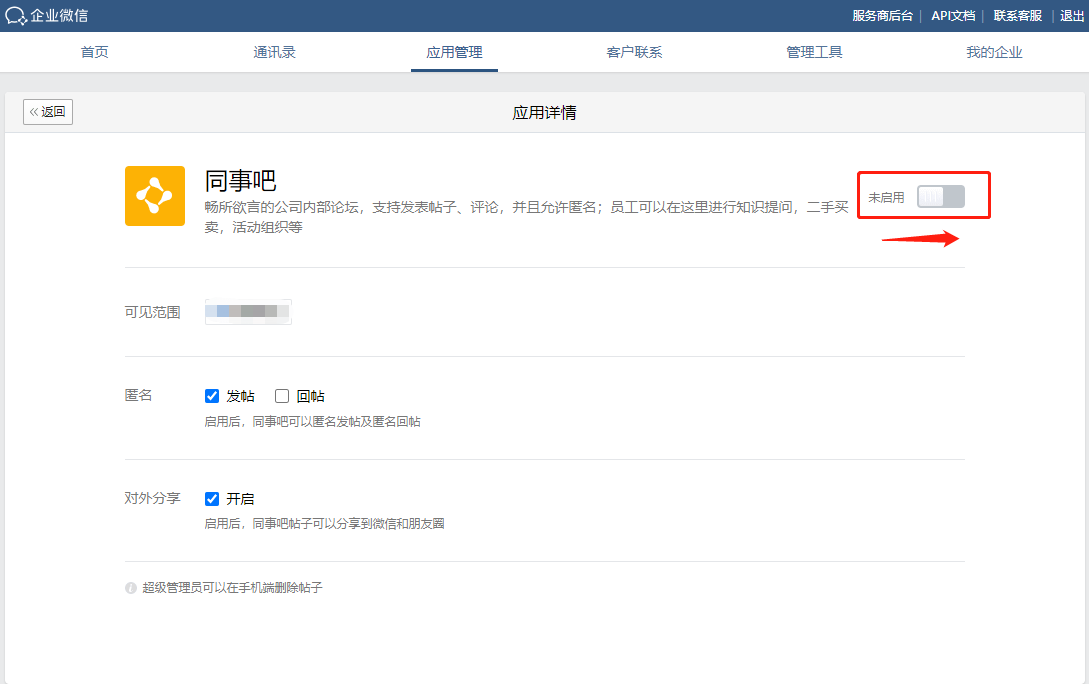
Task: Click the info icon beside 超级管理员 note
Action: [x=131, y=588]
